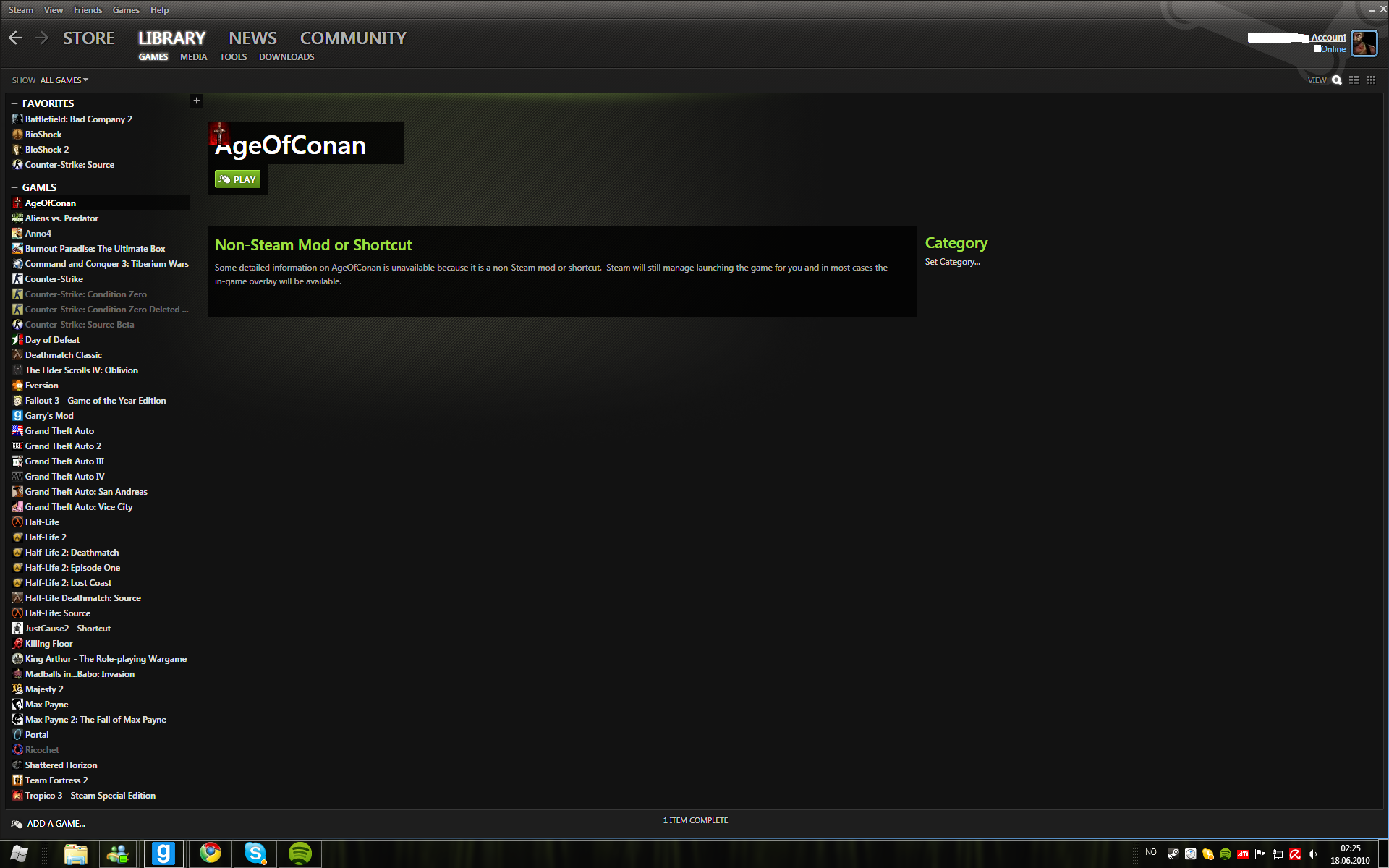Click the taskbar clock

coord(1350,854)
